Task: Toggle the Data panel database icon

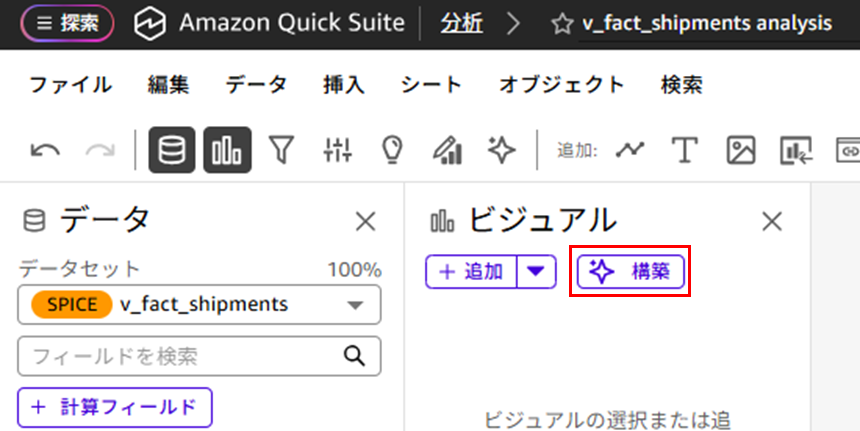Action: click(172, 150)
